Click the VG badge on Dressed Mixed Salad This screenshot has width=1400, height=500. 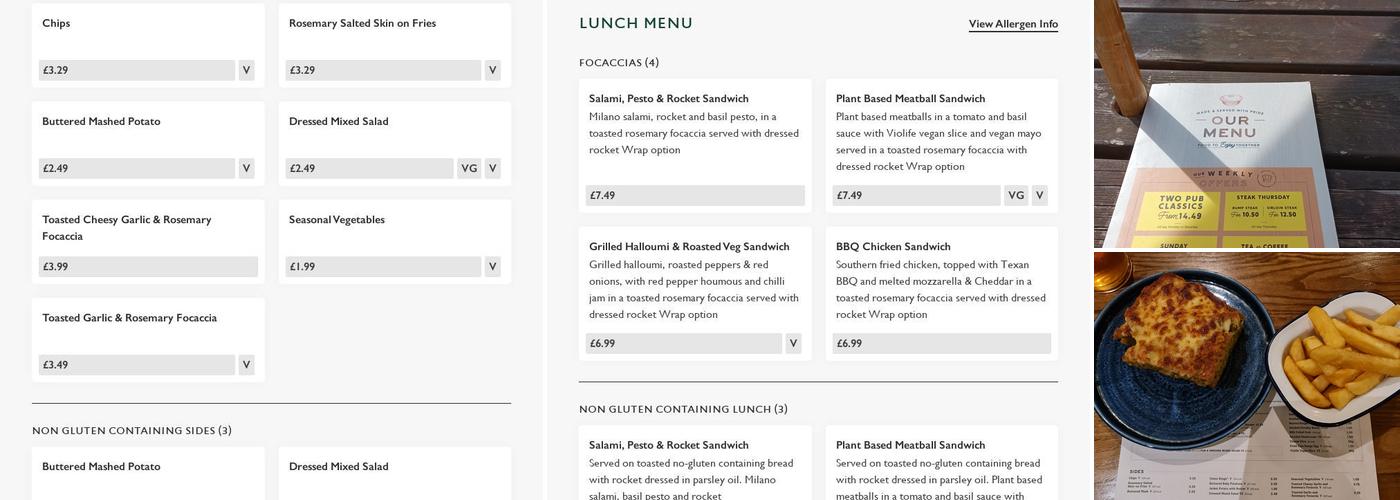[x=468, y=168]
